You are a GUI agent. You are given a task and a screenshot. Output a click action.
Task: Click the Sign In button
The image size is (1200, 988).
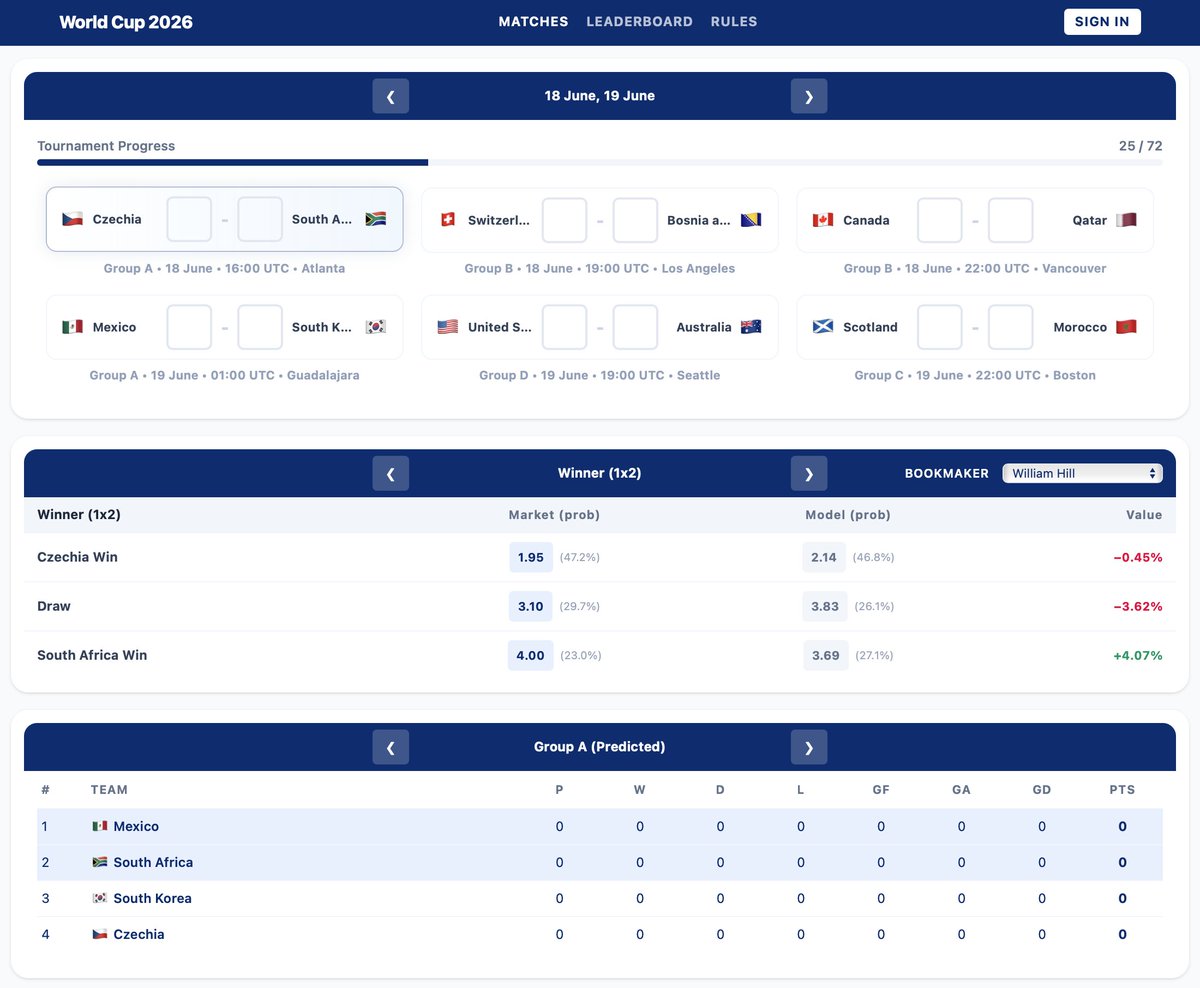tap(1102, 22)
